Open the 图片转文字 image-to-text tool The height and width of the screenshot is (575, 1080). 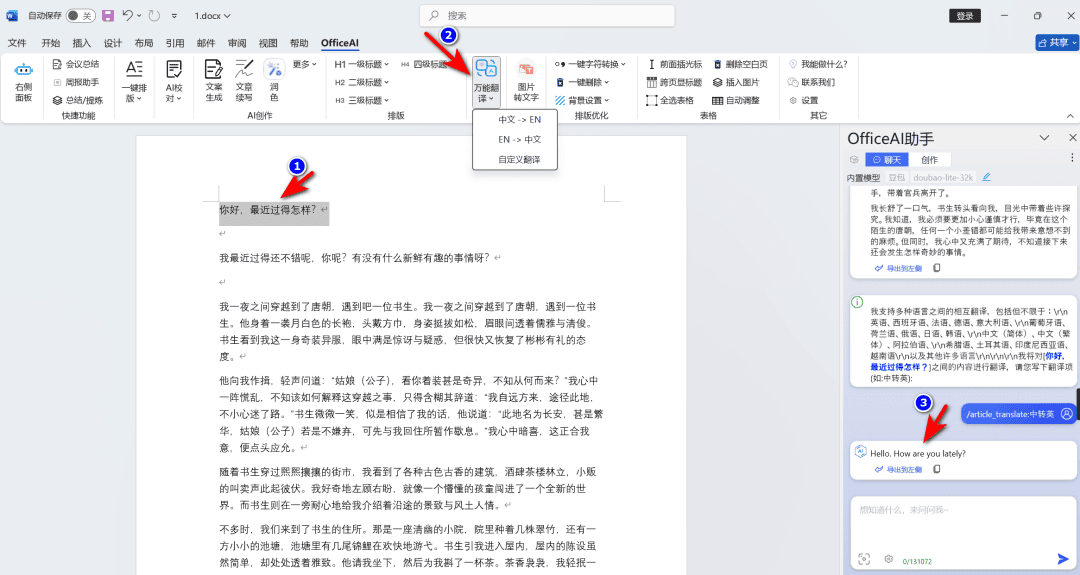[526, 82]
